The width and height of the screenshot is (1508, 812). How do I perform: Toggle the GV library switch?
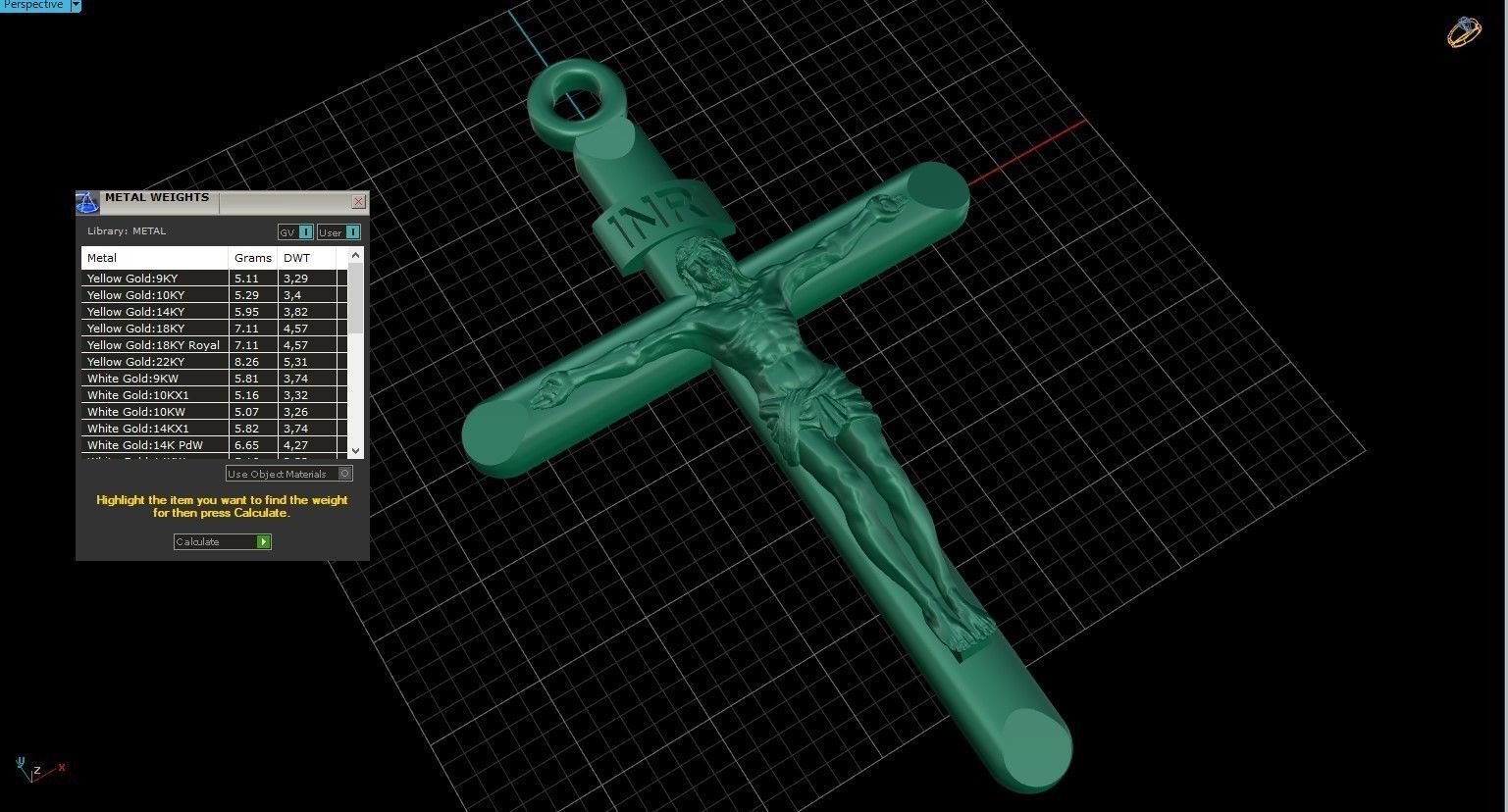coord(295,232)
